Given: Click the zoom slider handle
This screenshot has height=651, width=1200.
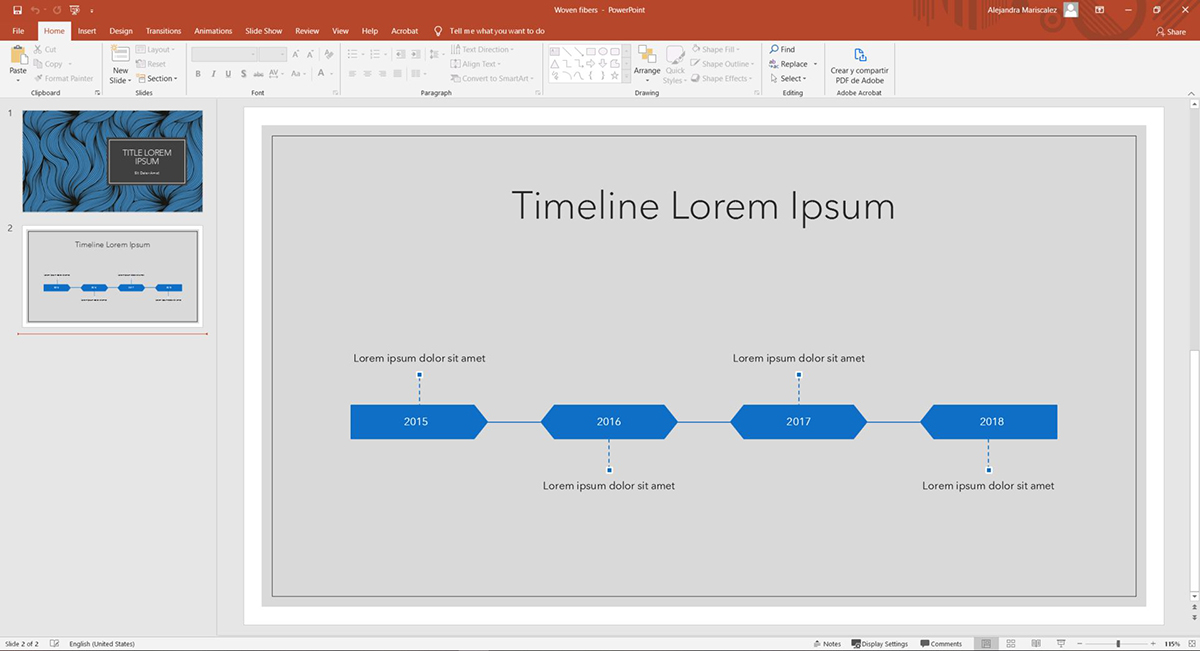Looking at the screenshot, I should 1118,644.
